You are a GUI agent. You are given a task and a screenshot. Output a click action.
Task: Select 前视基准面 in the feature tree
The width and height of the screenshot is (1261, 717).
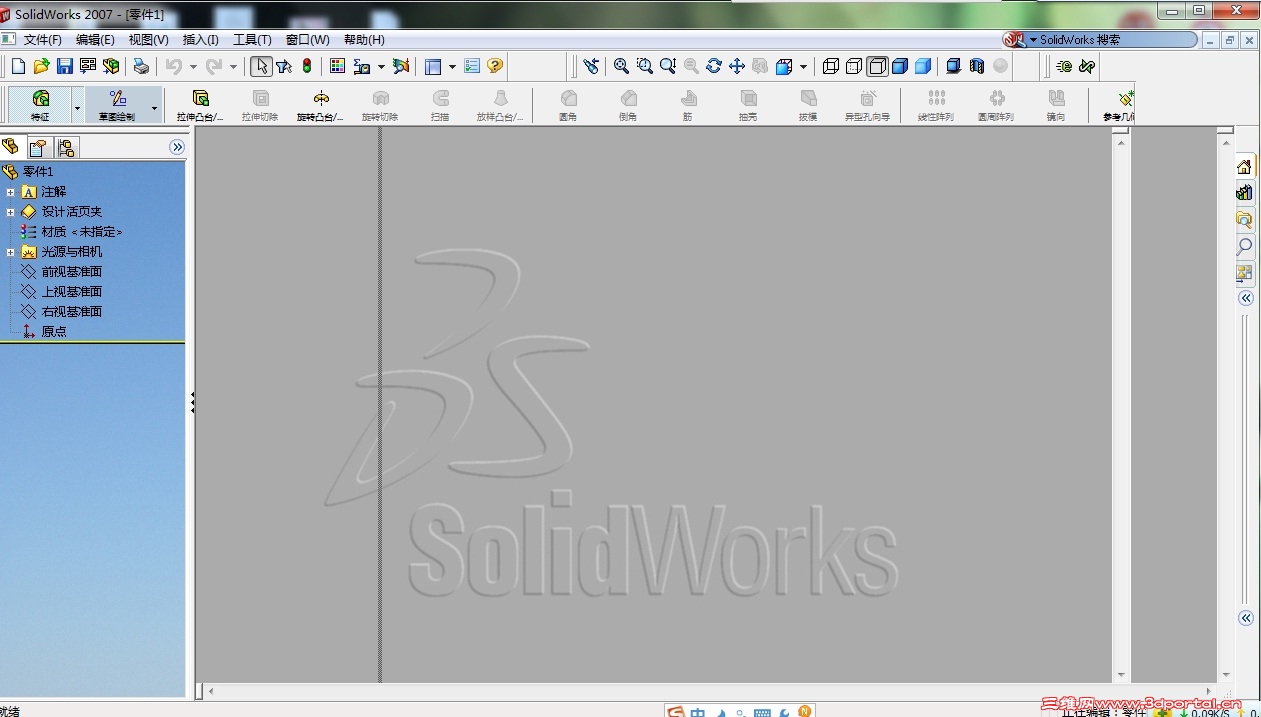71,272
